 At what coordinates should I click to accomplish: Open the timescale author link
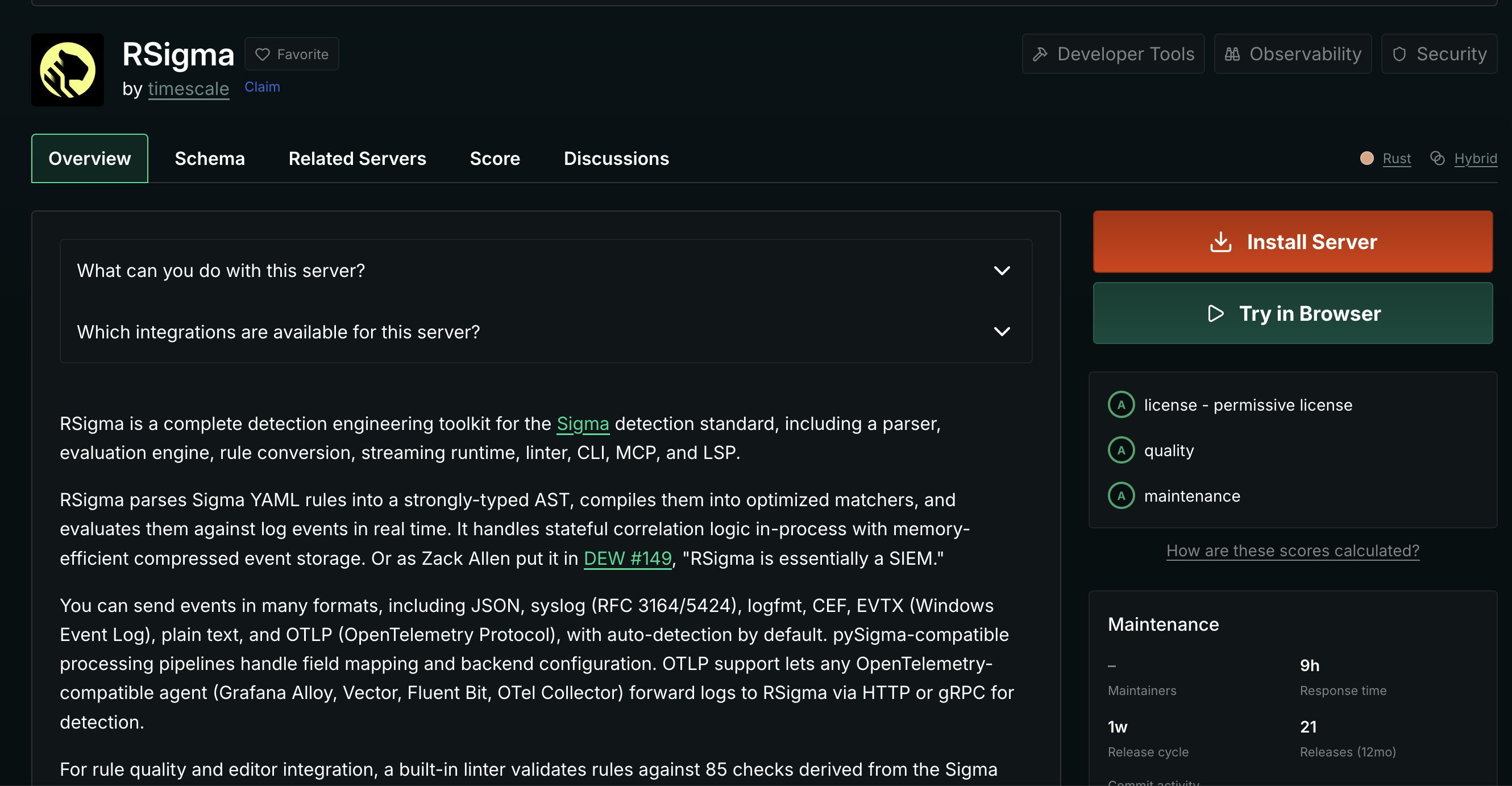[188, 89]
